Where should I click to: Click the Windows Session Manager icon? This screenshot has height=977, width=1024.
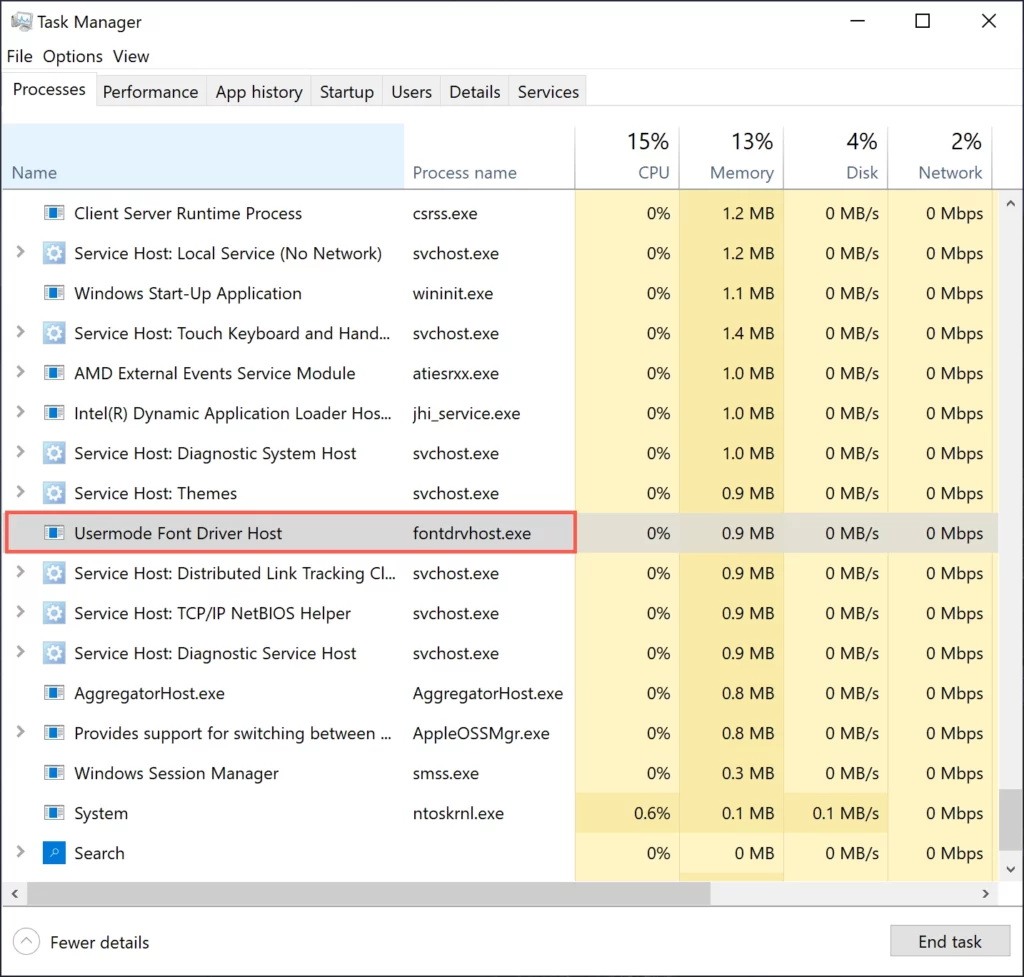[54, 773]
